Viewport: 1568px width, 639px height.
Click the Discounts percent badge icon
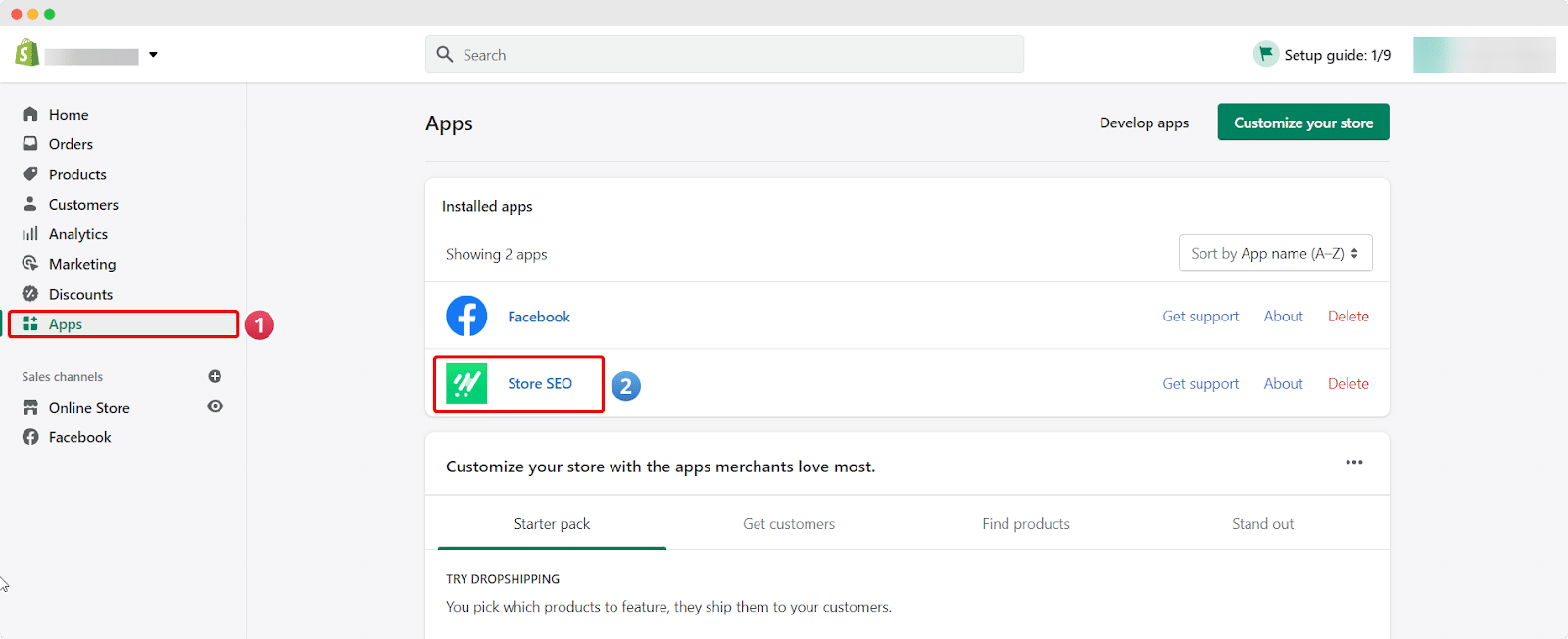click(30, 293)
